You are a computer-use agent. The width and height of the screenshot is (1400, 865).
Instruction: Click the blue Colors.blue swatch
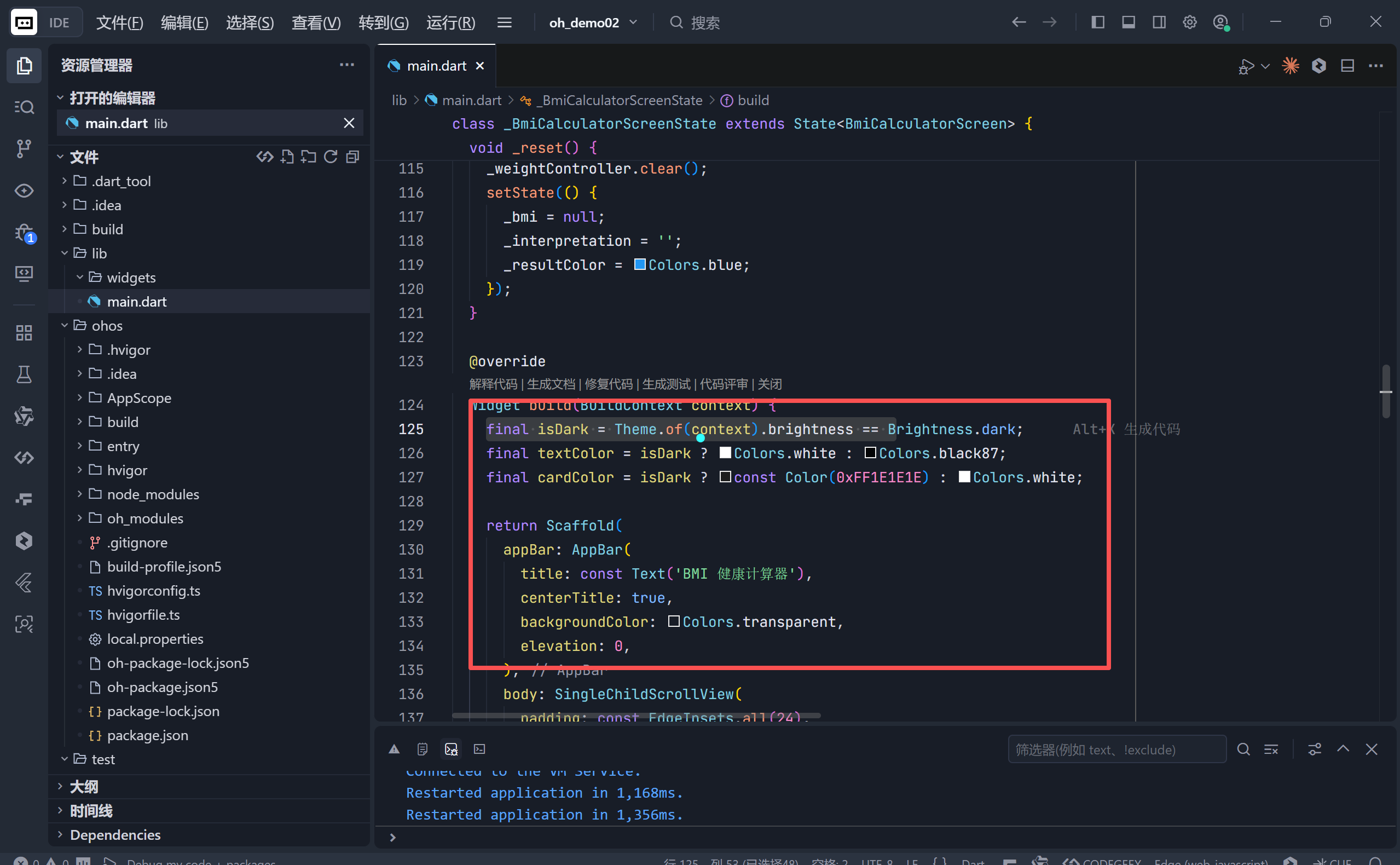pyautogui.click(x=640, y=264)
